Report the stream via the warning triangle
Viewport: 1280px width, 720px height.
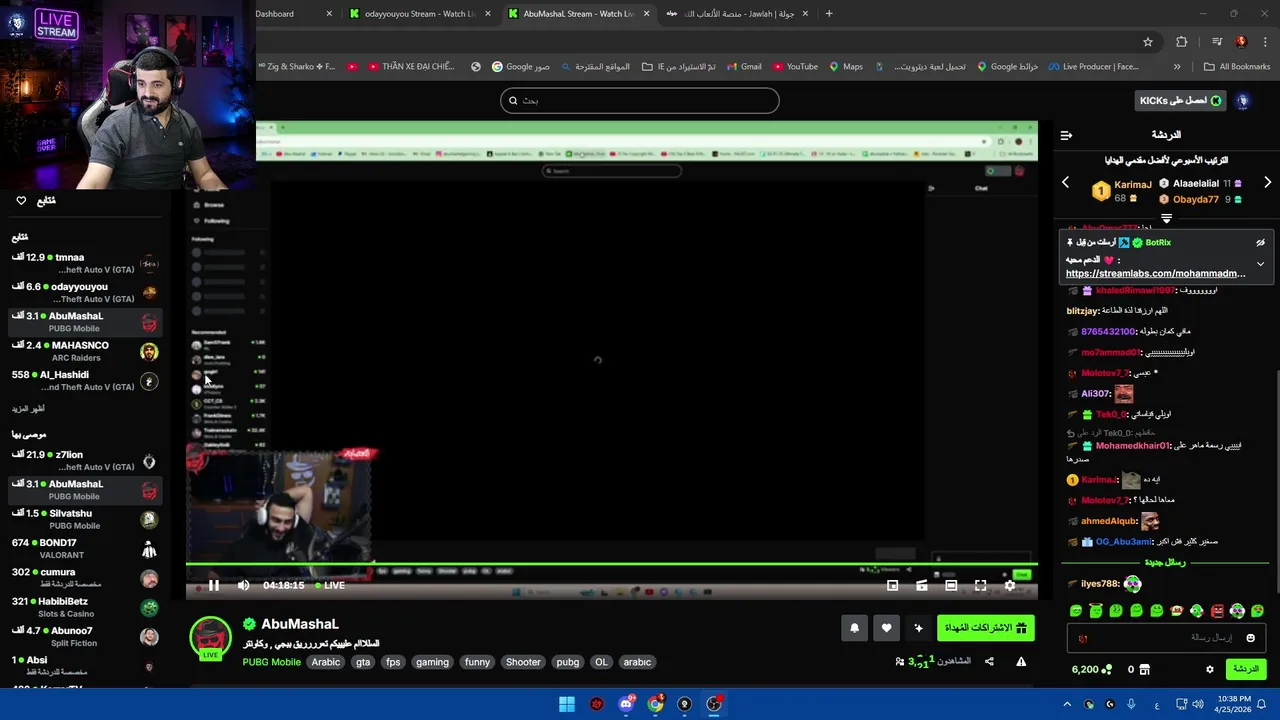[x=1021, y=661]
